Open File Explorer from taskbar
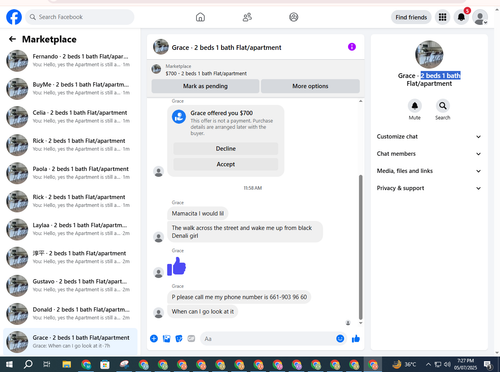The height and width of the screenshot is (372, 500). click(x=67, y=364)
